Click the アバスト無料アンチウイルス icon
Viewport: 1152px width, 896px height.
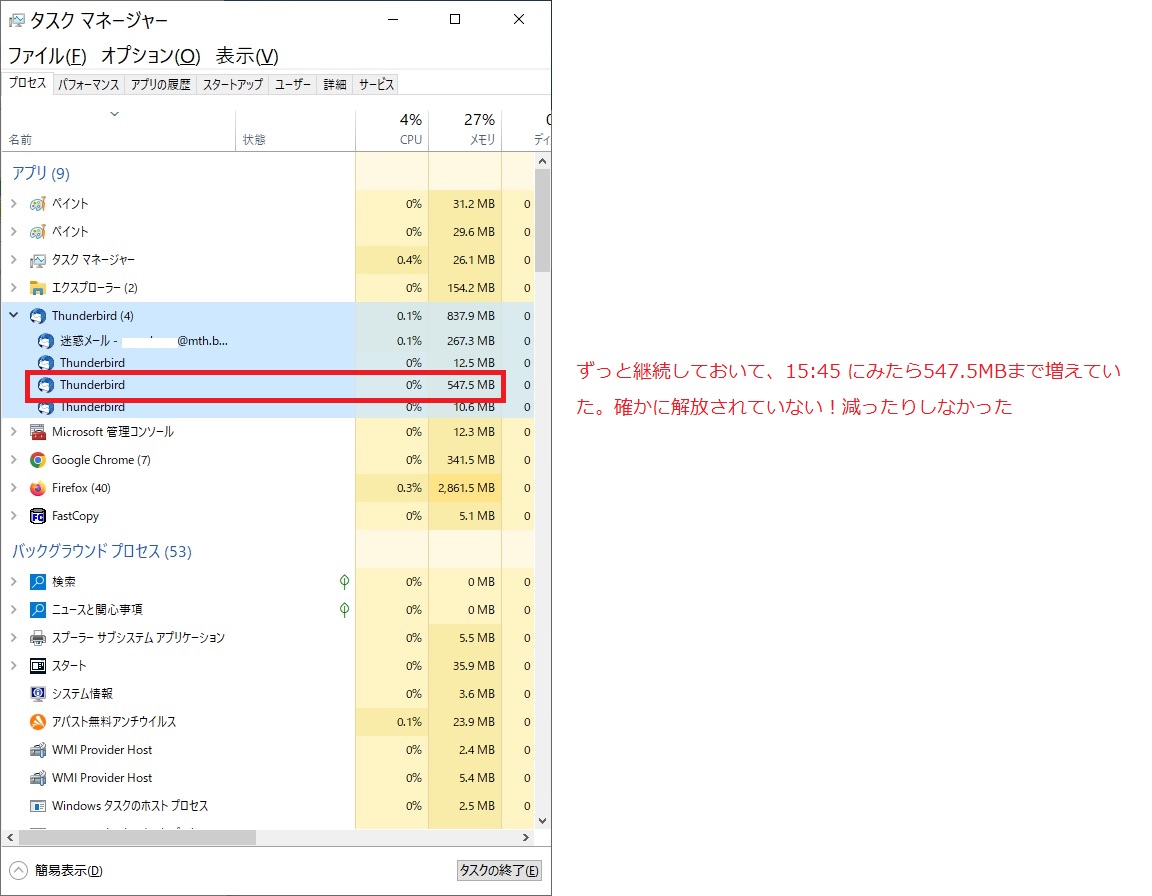[38, 722]
